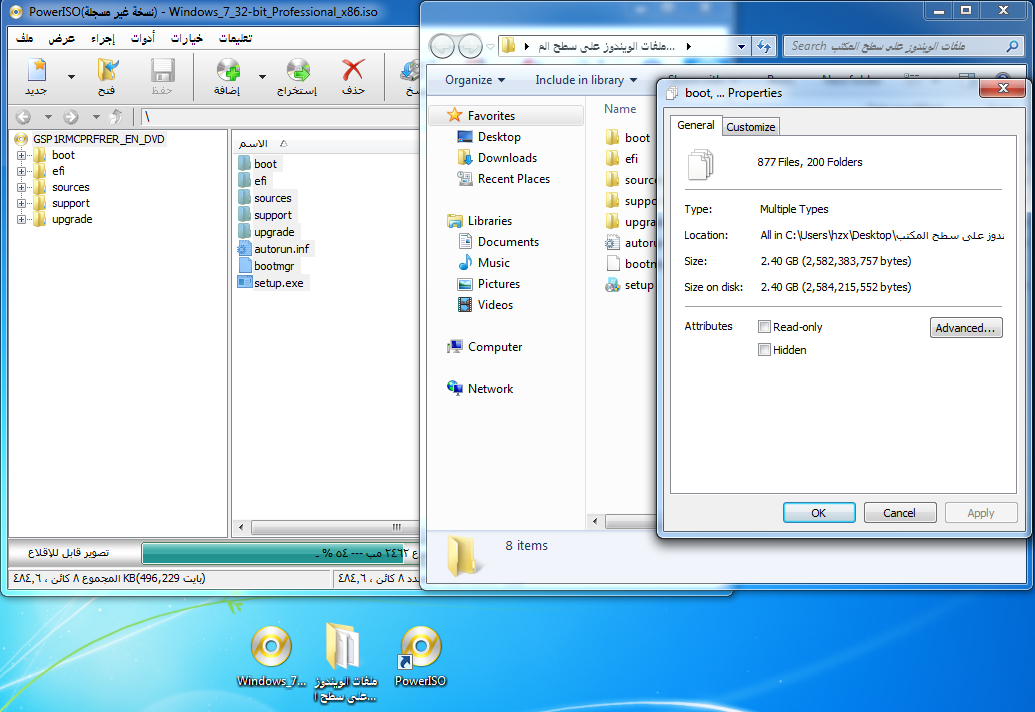1035x712 pixels.
Task: Click the Open (فتح) toolbar icon in PowerISO
Action: [107, 77]
